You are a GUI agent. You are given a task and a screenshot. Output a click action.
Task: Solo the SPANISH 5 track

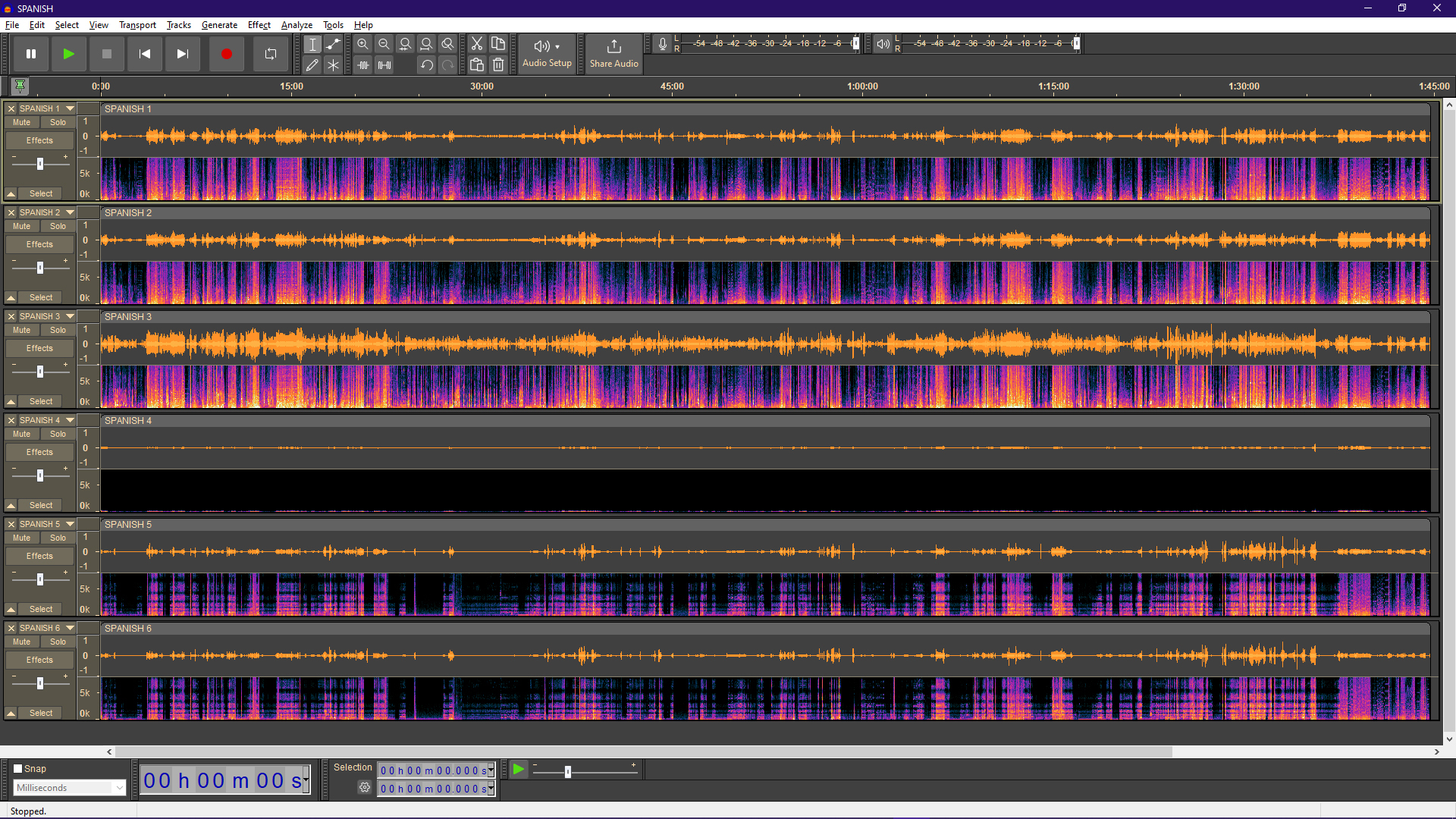(x=58, y=538)
